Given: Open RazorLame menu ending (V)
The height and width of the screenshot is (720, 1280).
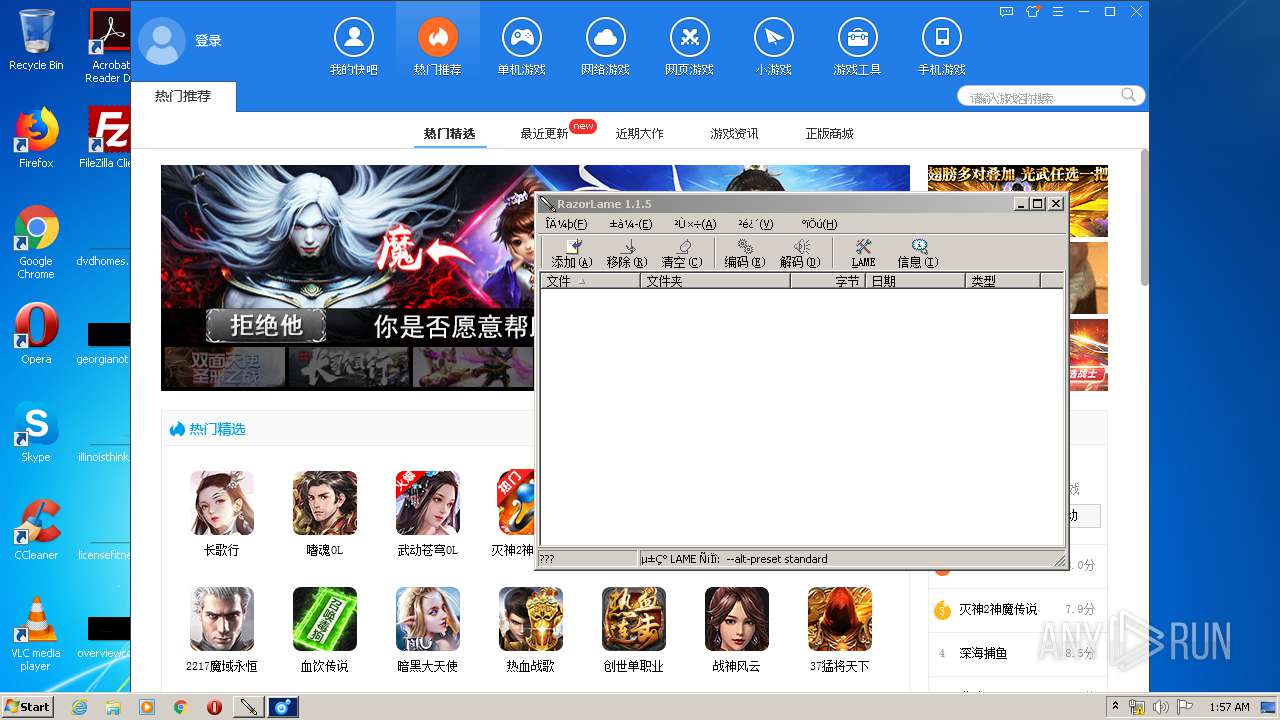Looking at the screenshot, I should [x=756, y=224].
